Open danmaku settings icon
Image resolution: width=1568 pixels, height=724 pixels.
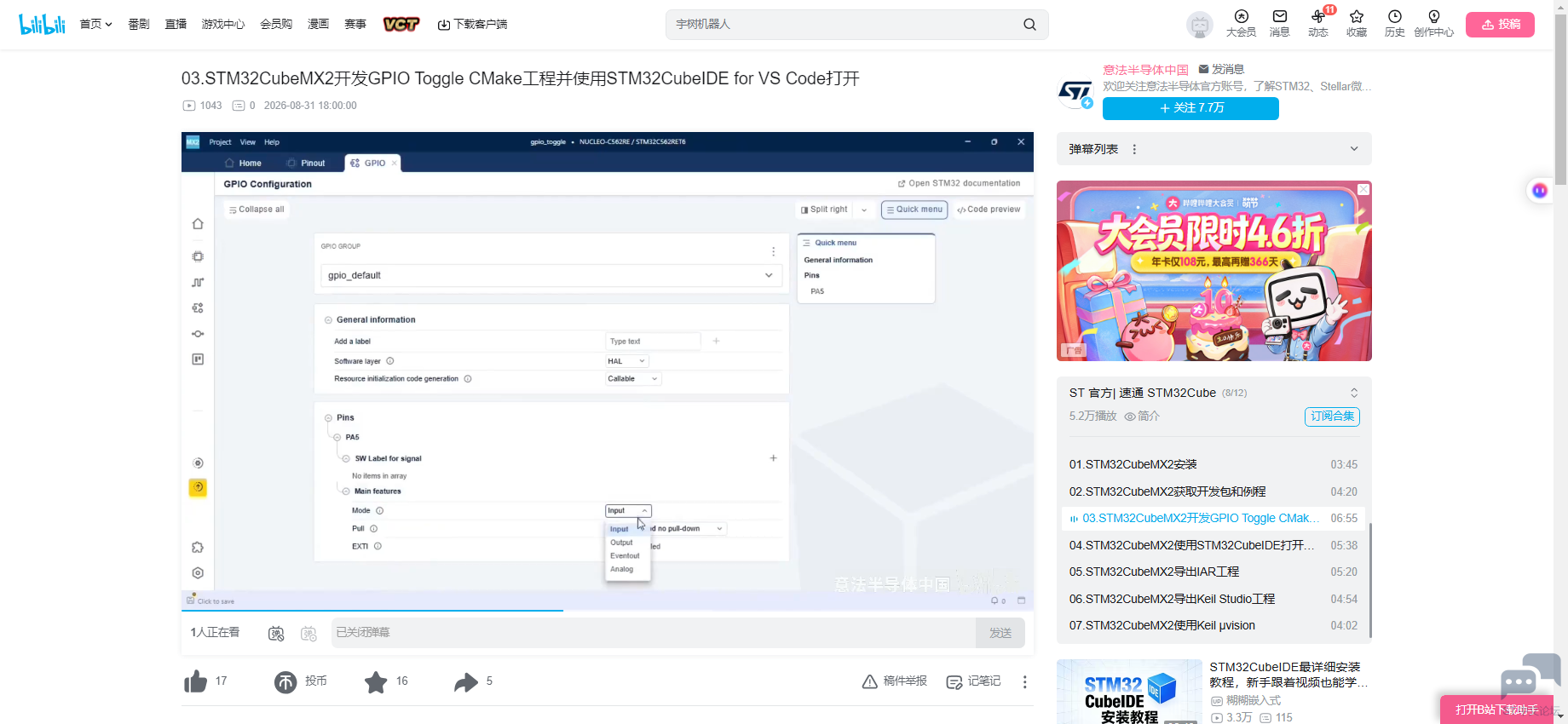308,633
